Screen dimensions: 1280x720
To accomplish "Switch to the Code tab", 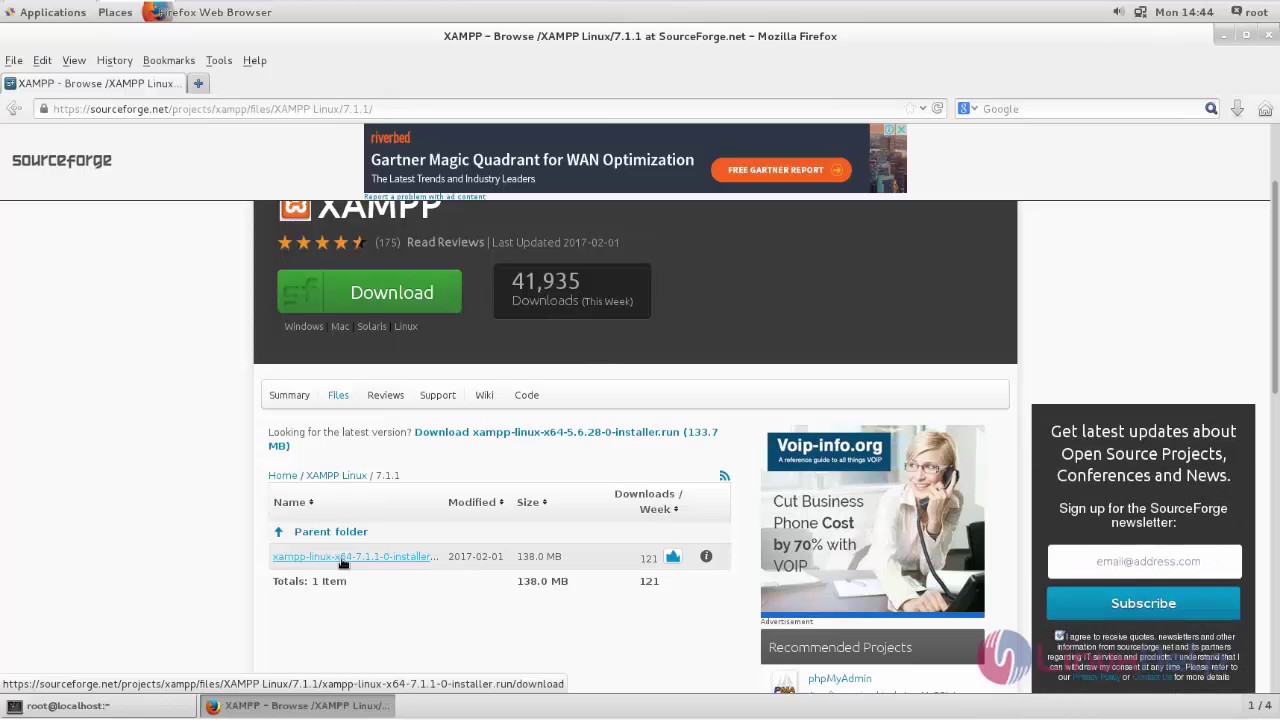I will (x=526, y=395).
